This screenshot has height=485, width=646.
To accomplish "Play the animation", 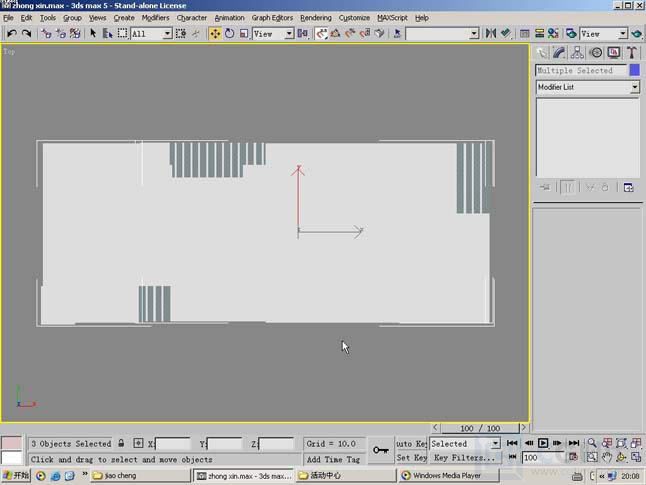I will coord(543,443).
